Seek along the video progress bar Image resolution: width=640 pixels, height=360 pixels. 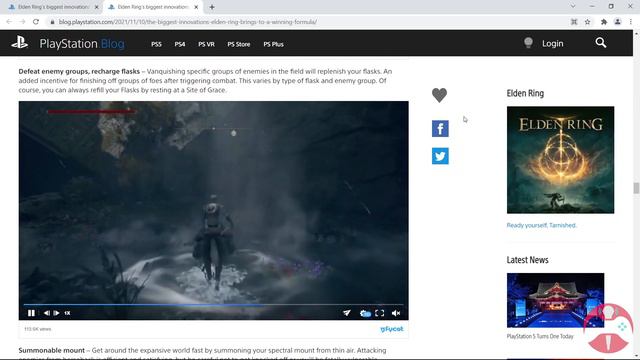213,304
